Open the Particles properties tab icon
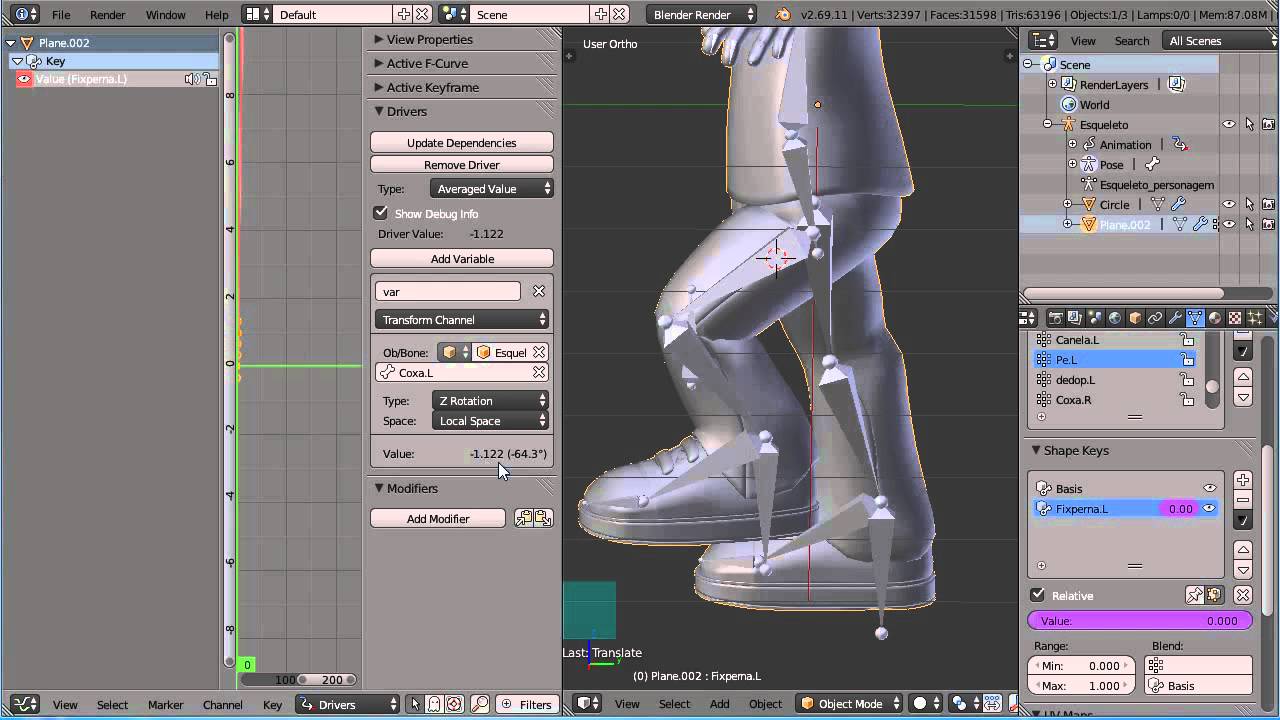 (1255, 318)
